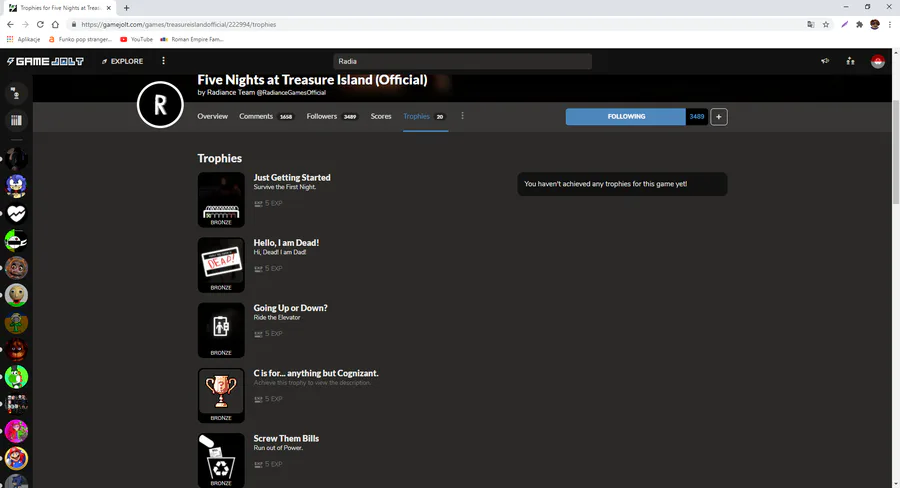Click the Hello, I am Dead! trophy title

pyautogui.click(x=286, y=243)
